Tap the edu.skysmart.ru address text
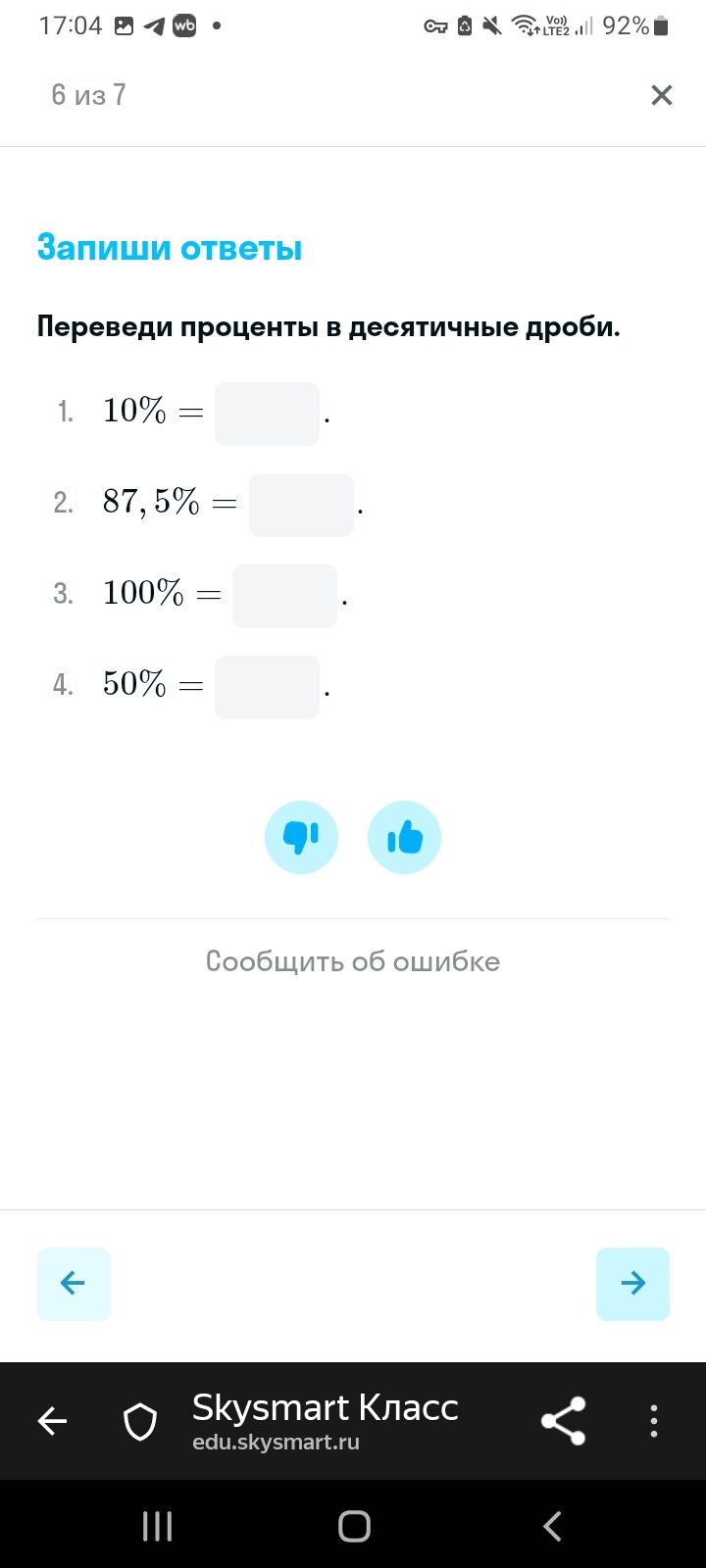Screen dimensions: 706x1568 point(276,1443)
